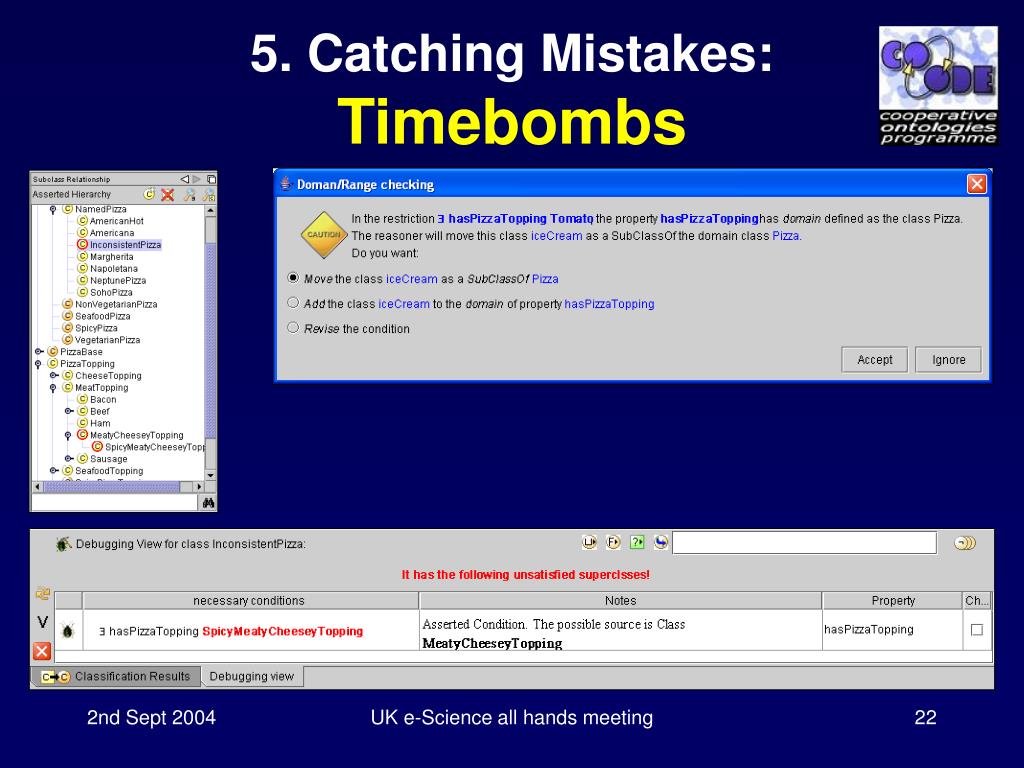The image size is (1024, 768).
Task: Click the back arrow in Subclass Relationship header
Action: (184, 179)
